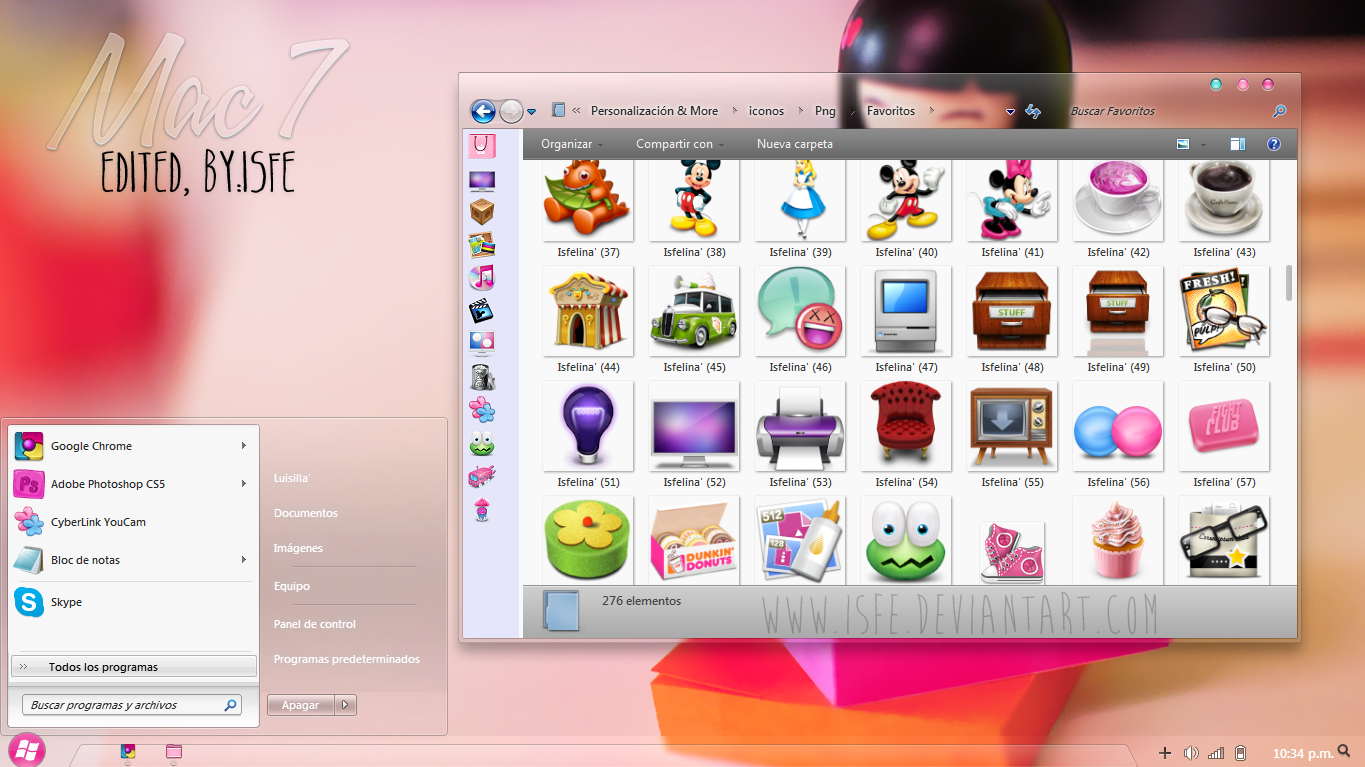This screenshot has width=1365, height=767.
Task: Expand the Adobe Photoshop CS5 submenu arrow
Action: tap(243, 484)
